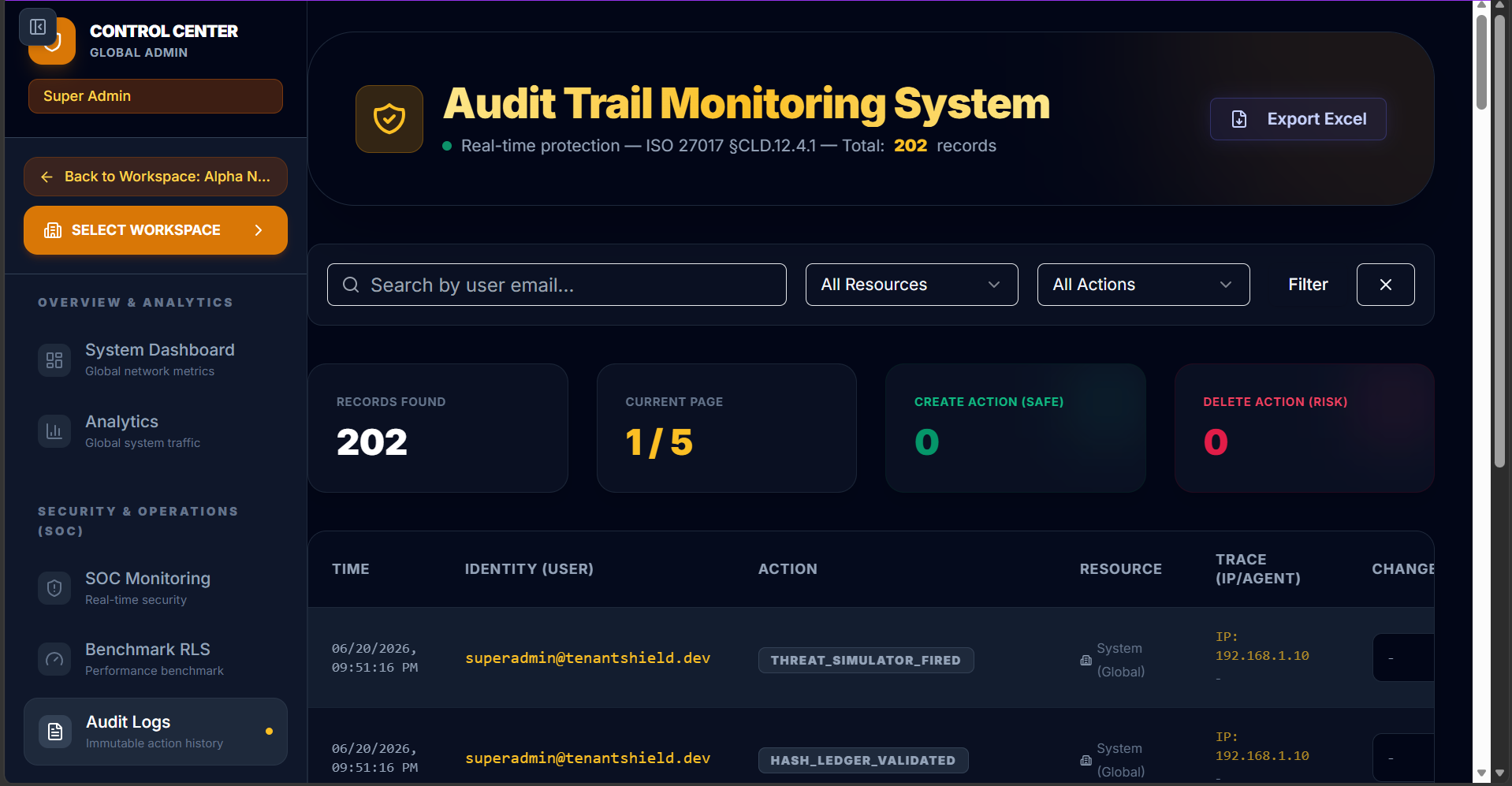Click the email in the HASH_LEDGER_VALIDATED row

[587, 758]
